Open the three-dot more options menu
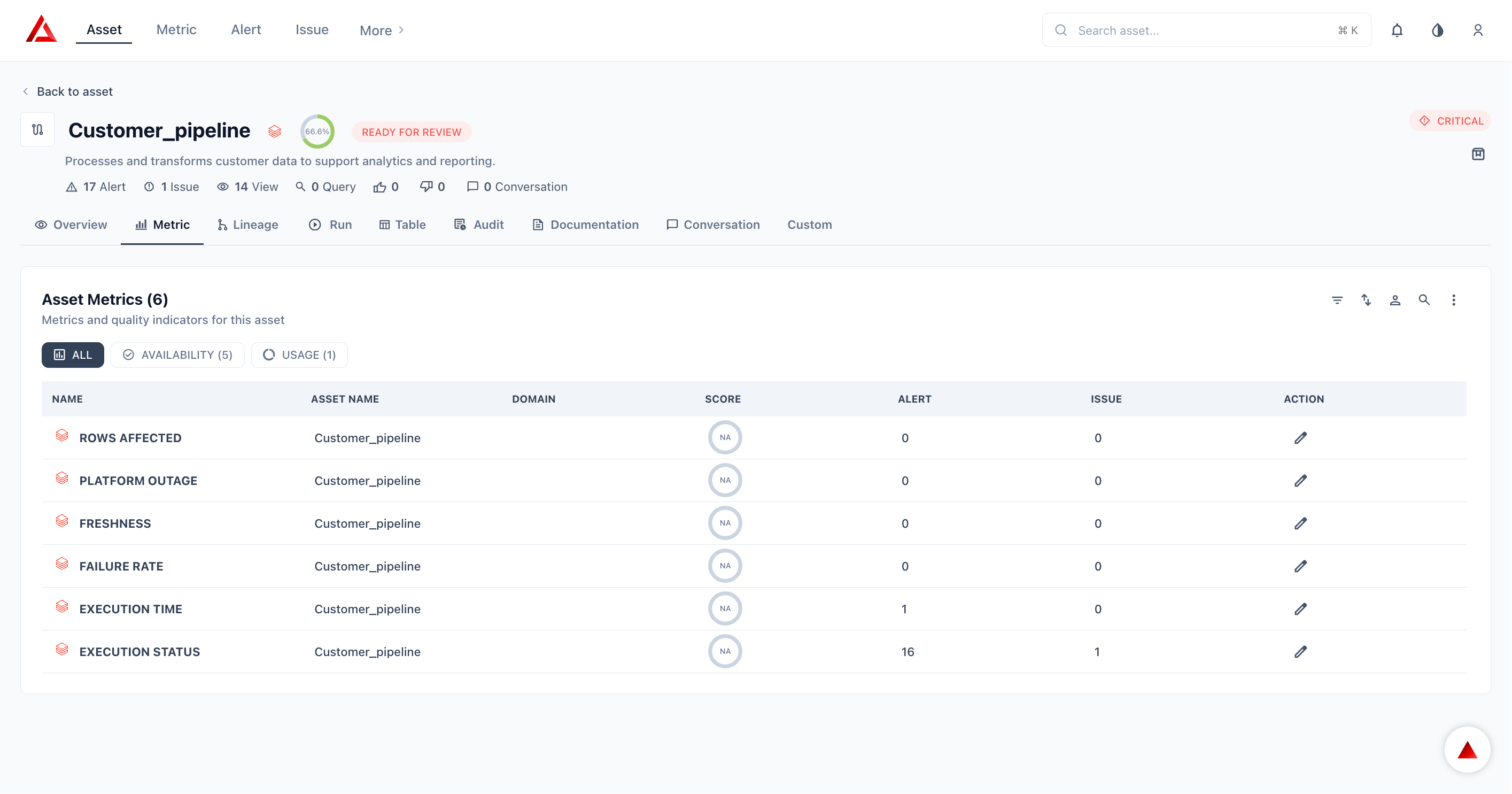Screen dimensions: 1512x794 click(x=1453, y=300)
